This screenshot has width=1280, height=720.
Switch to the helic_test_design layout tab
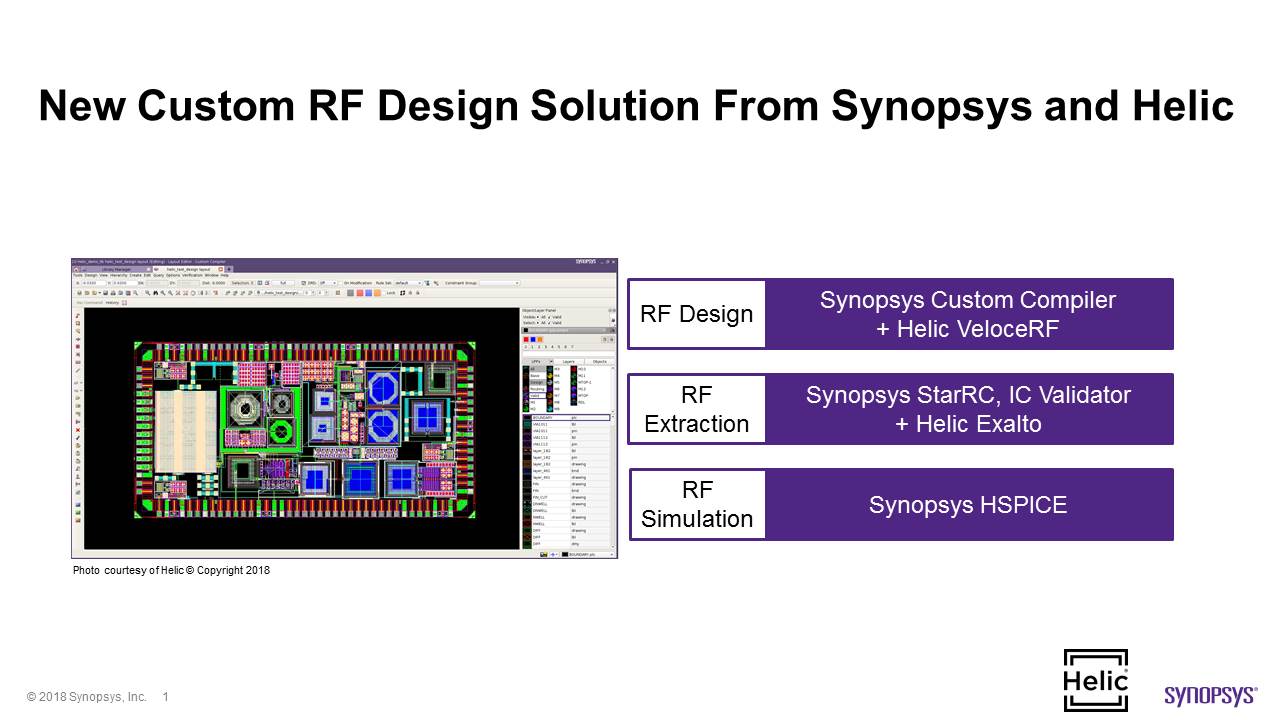188,269
